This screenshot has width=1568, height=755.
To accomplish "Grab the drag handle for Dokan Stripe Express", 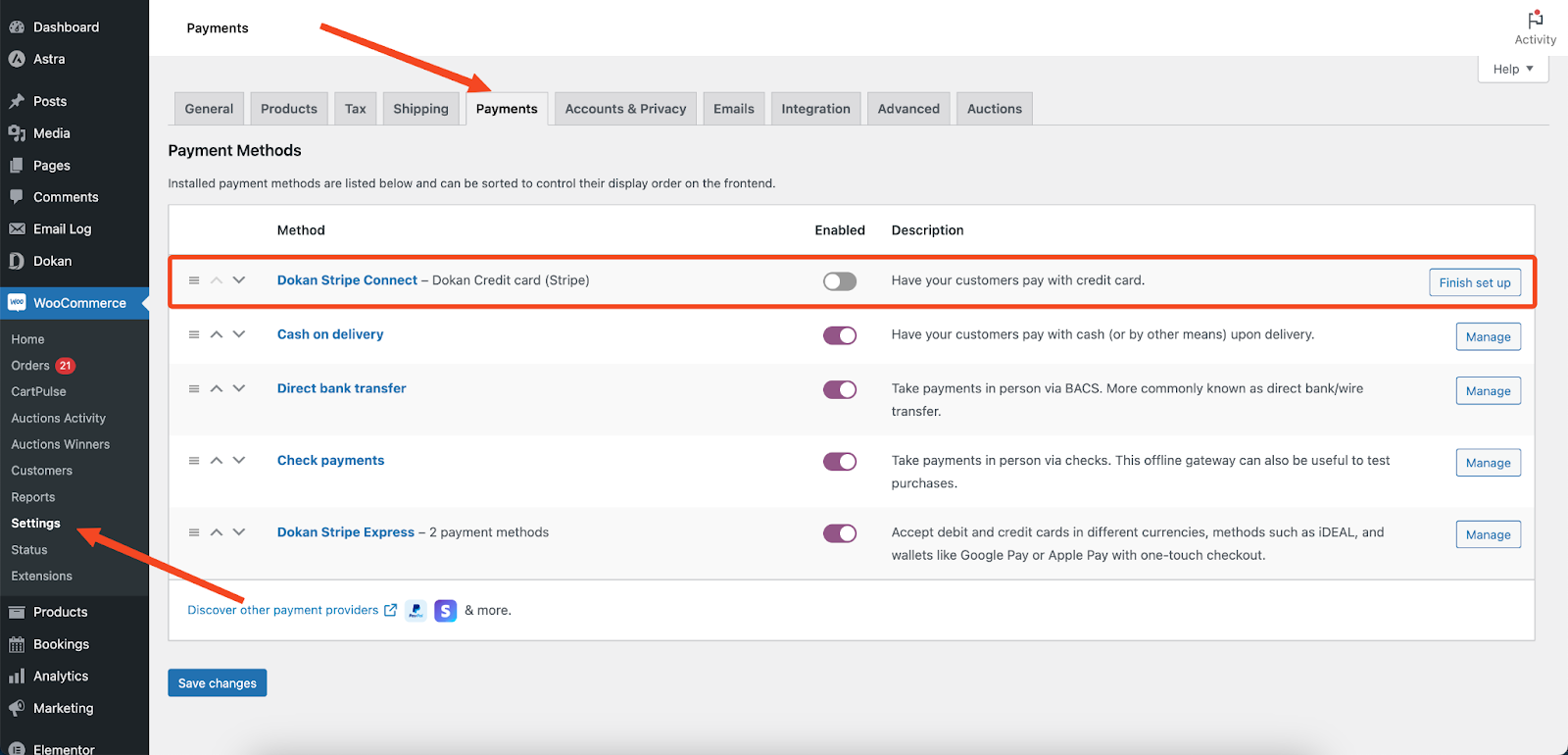I will [x=194, y=532].
